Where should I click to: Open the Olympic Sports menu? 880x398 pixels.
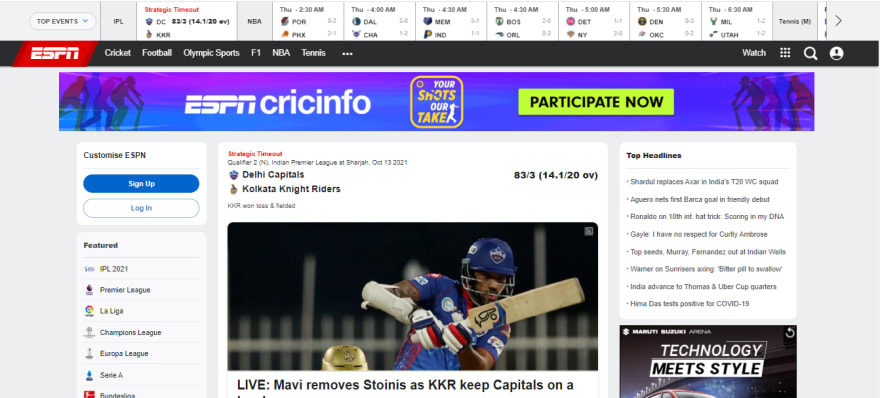[211, 53]
